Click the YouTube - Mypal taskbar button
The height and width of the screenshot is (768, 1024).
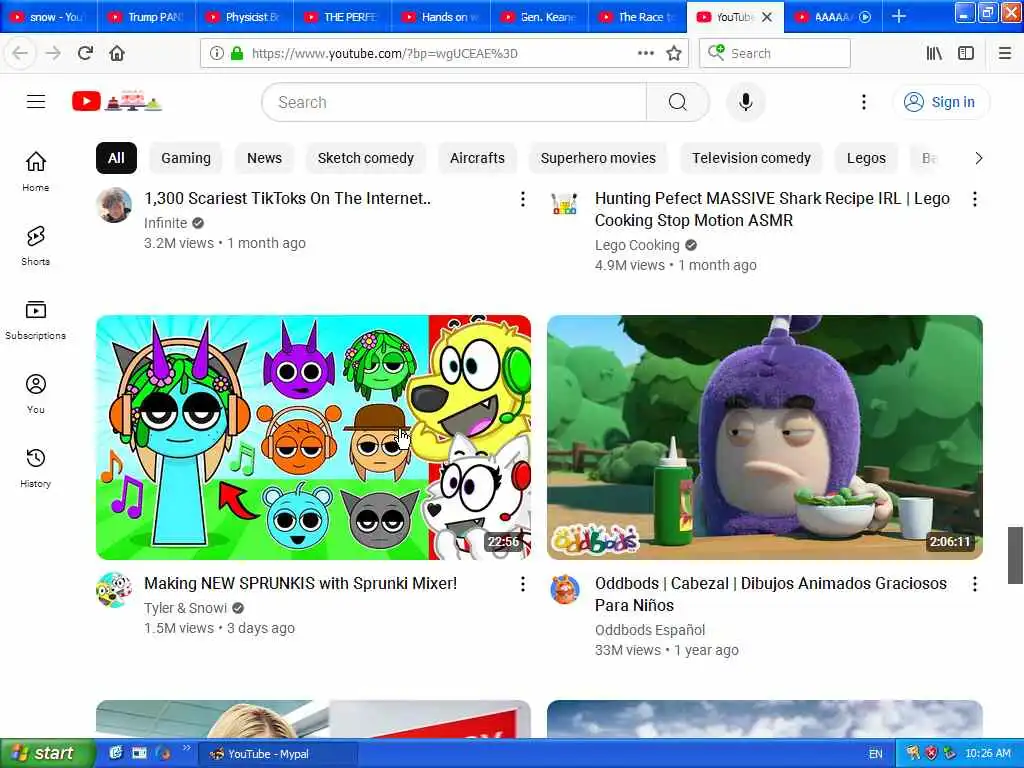pos(278,754)
